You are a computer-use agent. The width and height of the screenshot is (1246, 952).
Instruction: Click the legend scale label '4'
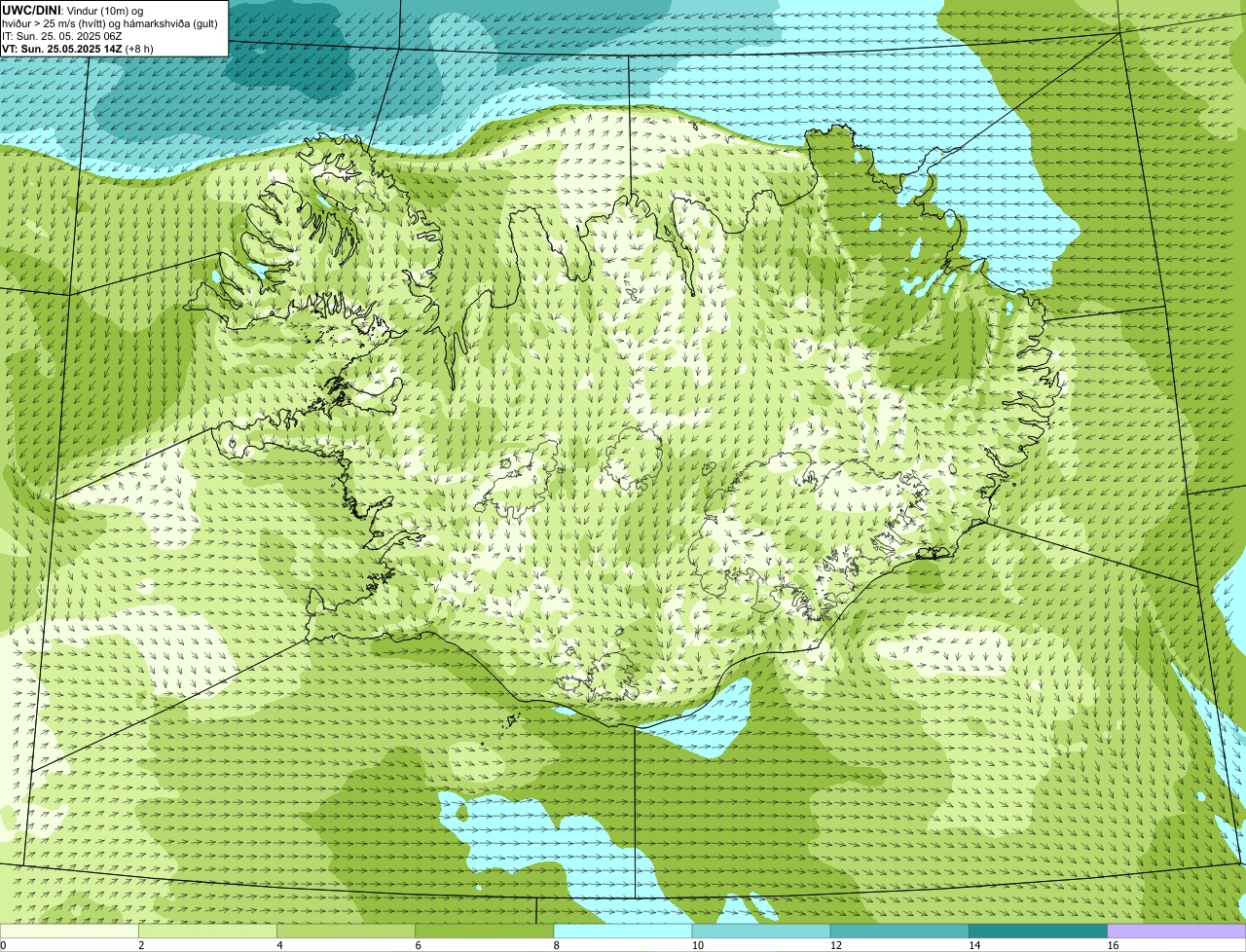click(x=279, y=945)
